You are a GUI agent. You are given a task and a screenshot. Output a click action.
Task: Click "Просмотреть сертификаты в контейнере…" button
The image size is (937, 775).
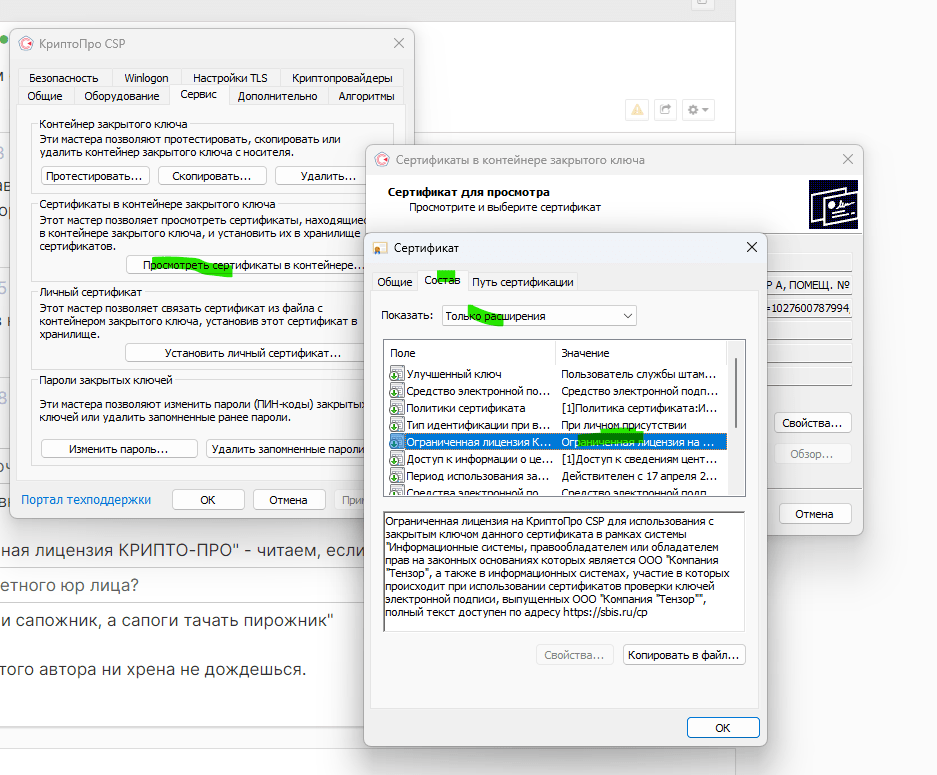(246, 265)
